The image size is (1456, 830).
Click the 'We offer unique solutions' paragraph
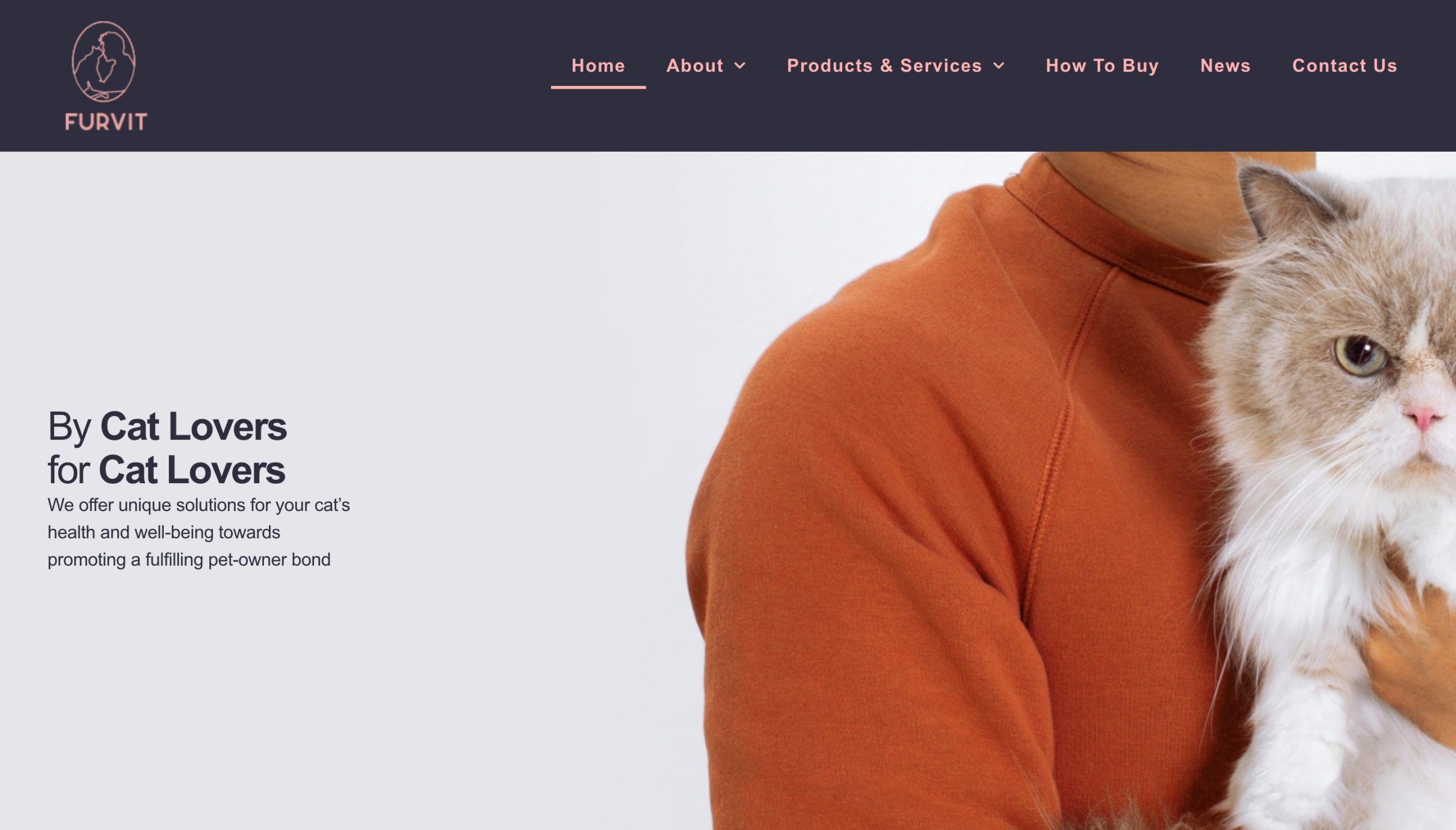[x=198, y=533]
